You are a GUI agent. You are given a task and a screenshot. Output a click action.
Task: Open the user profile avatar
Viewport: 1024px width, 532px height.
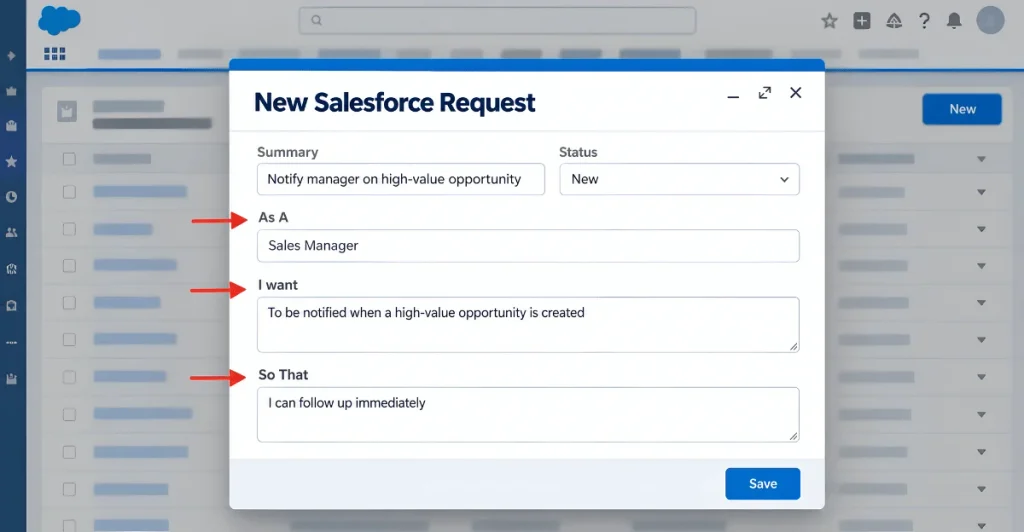click(990, 20)
